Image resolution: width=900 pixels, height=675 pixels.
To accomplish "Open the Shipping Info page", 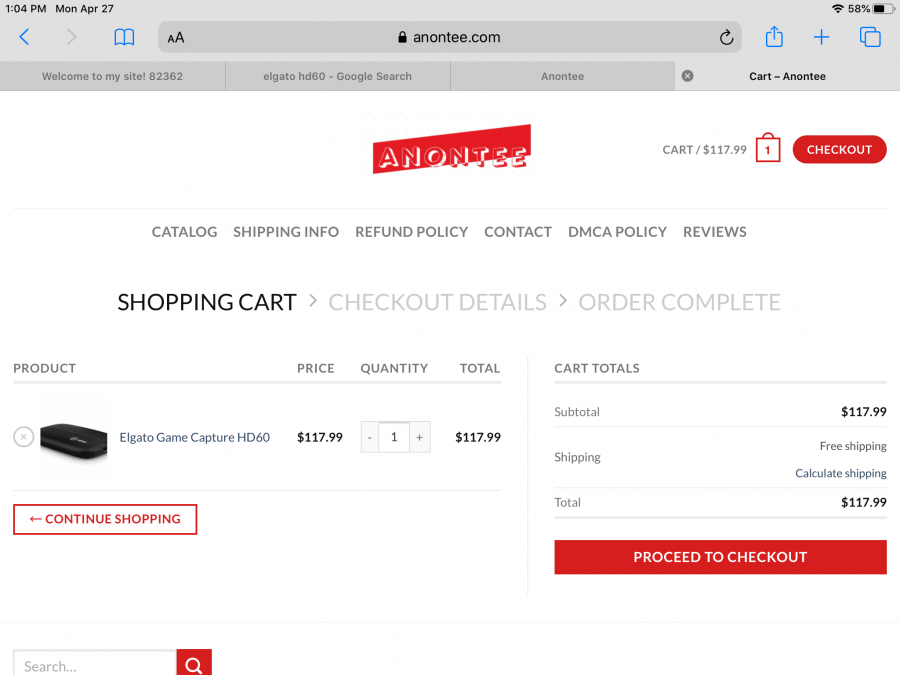I will coord(286,232).
